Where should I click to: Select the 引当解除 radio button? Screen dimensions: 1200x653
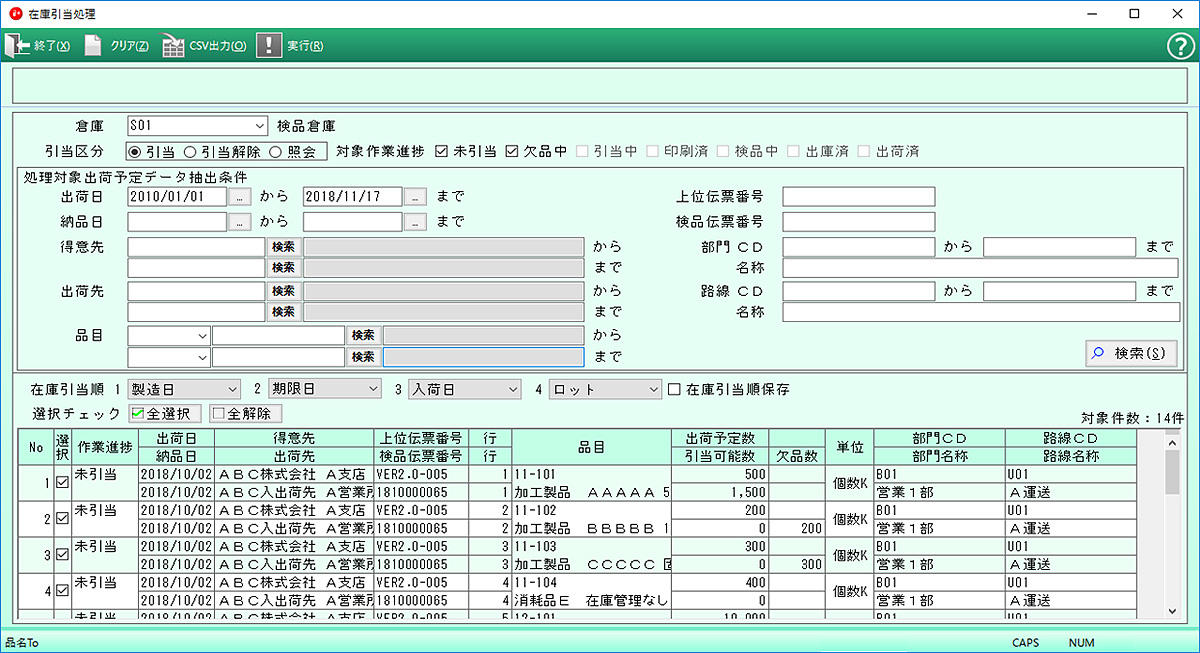[190, 152]
